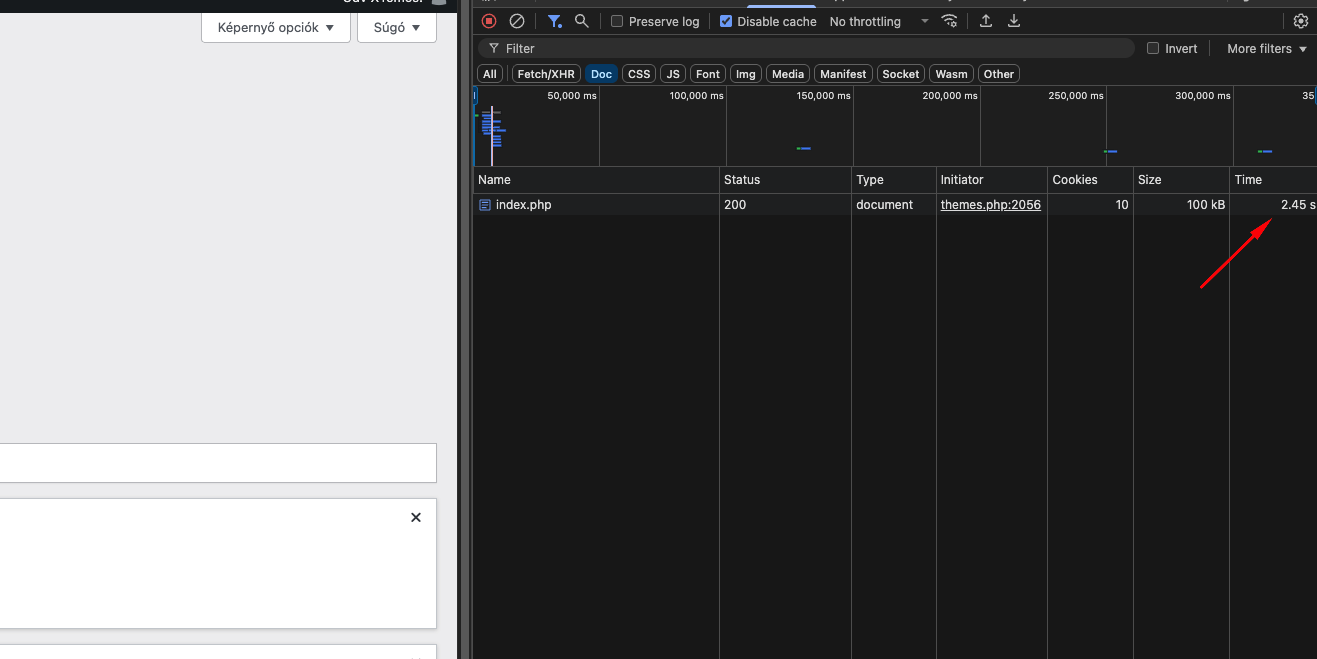Select the Socket filter
The height and width of the screenshot is (659, 1317).
coord(900,74)
